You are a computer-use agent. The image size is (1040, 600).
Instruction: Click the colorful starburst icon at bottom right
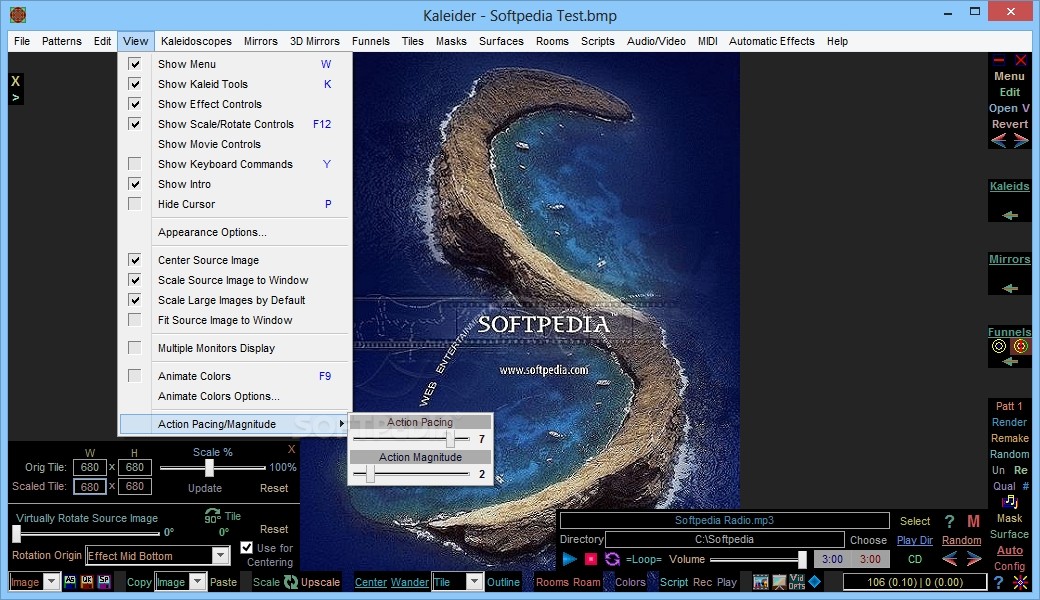(x=1021, y=583)
